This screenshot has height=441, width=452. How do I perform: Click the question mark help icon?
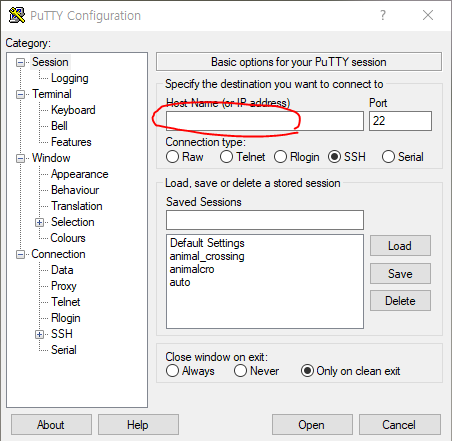383,15
